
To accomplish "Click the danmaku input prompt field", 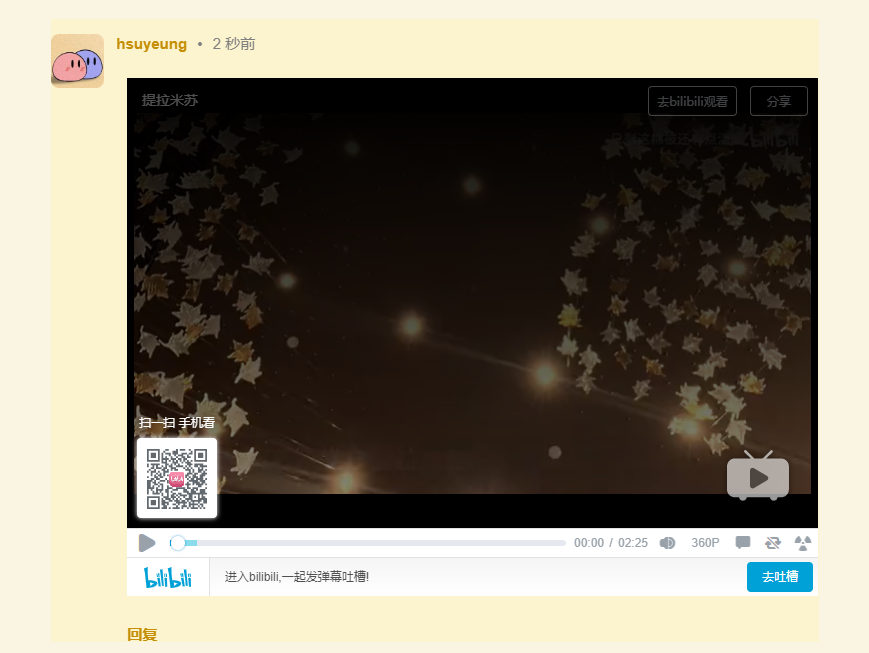I will 478,577.
